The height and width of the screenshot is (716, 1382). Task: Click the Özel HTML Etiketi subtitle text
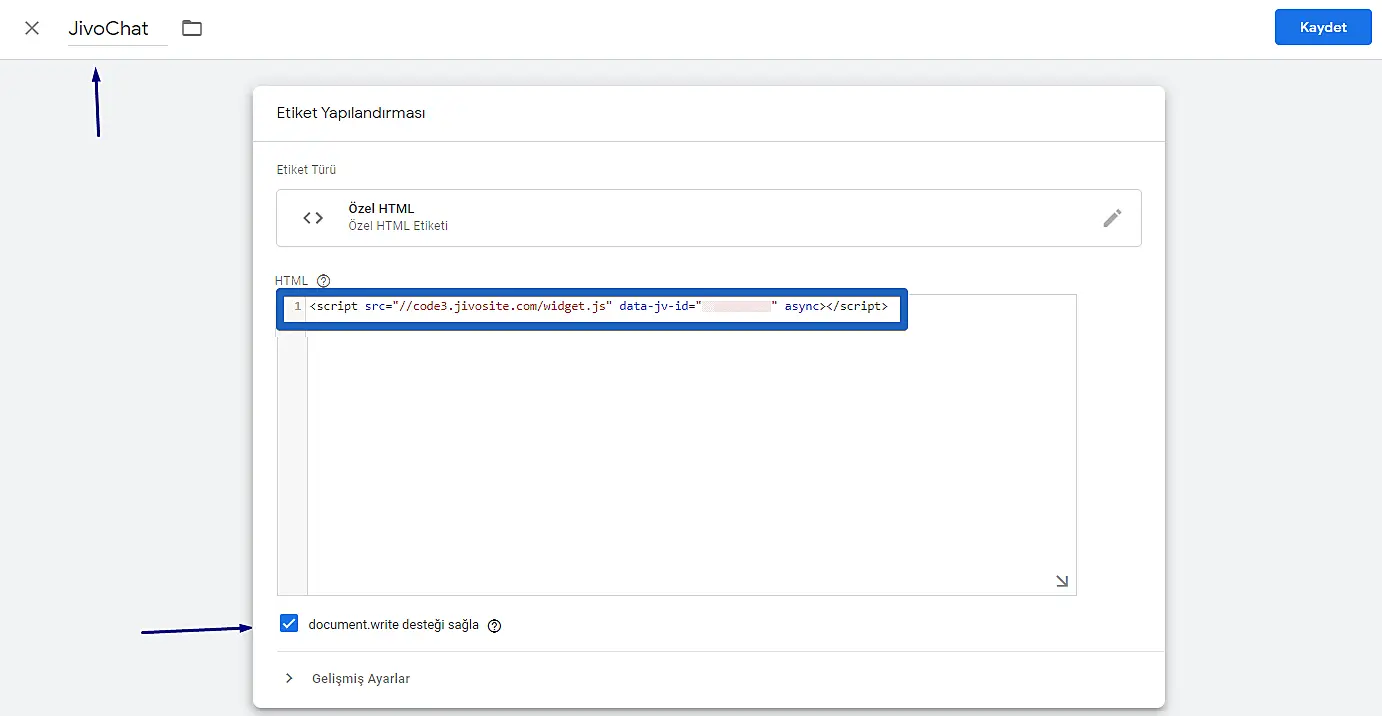point(397,226)
